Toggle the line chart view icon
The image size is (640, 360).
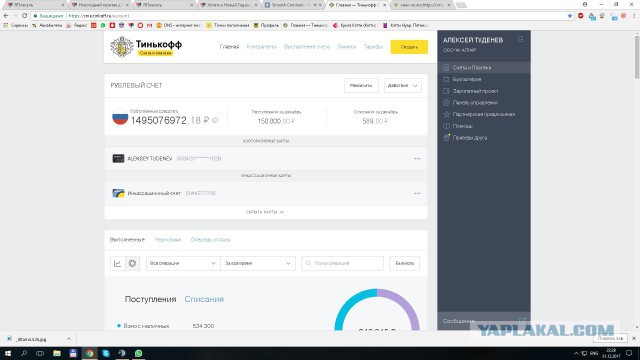coord(118,263)
